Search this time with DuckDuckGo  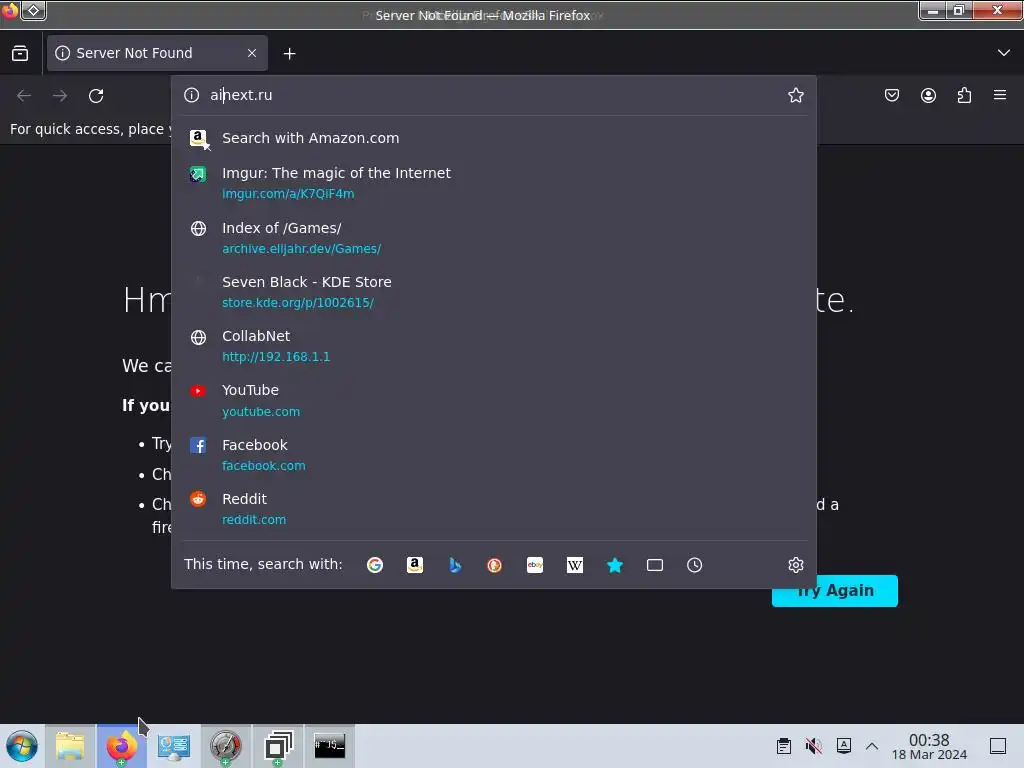click(x=494, y=565)
